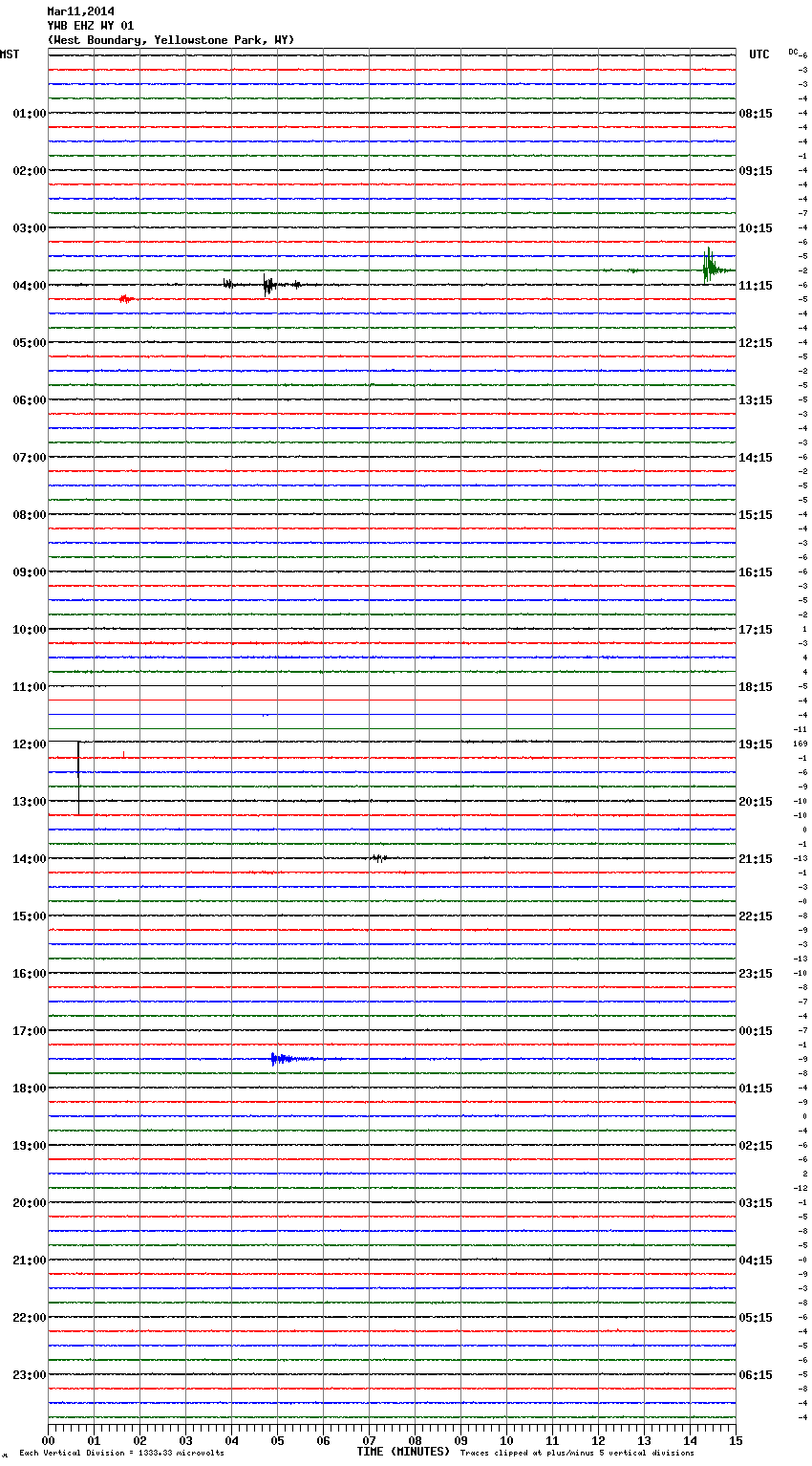Screen dimensions: 812x1466
Task: Select the black seismic burst on the 04:00 trace
Action: coord(268,285)
